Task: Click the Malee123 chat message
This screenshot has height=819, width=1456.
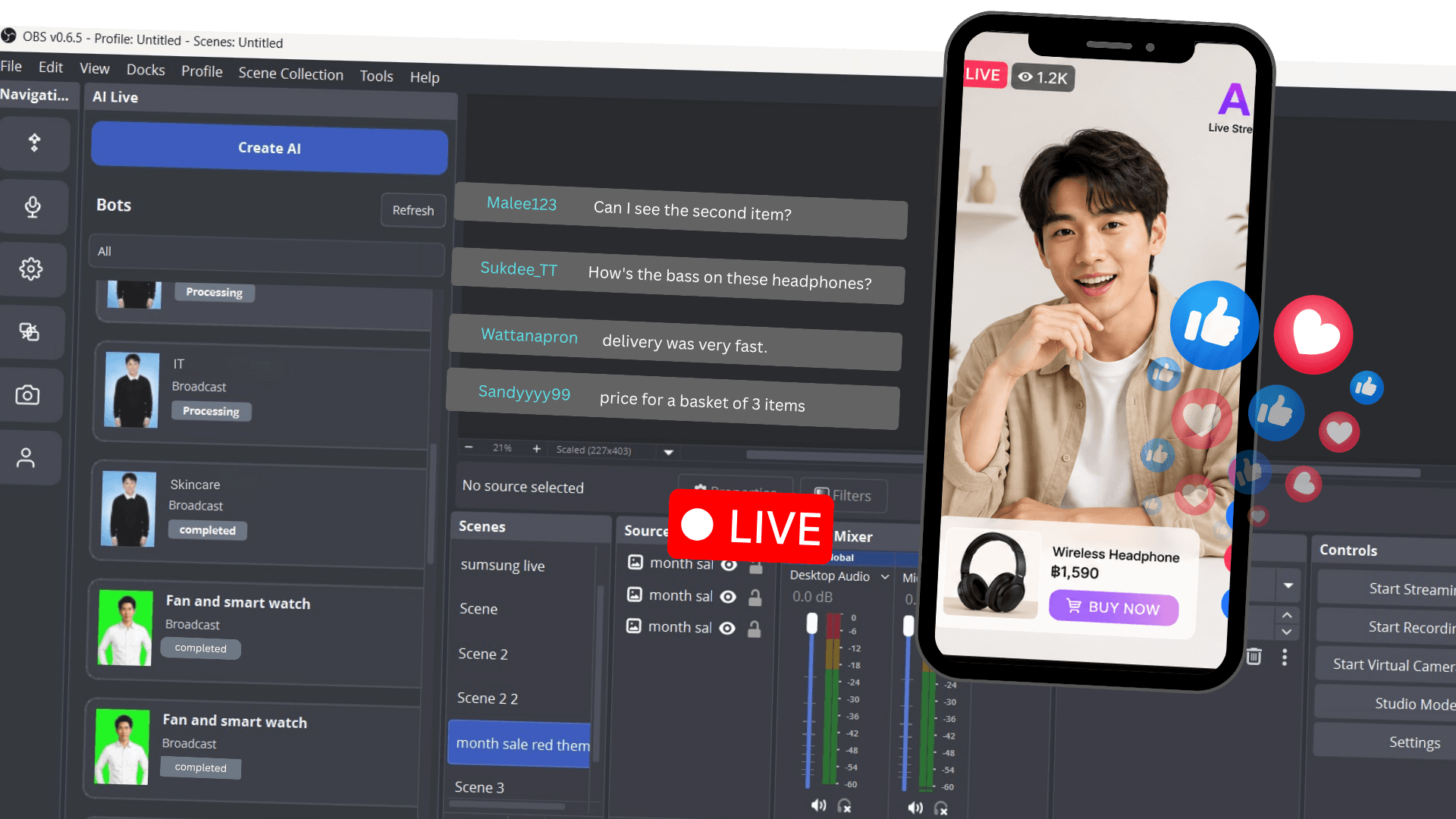Action: point(681,210)
